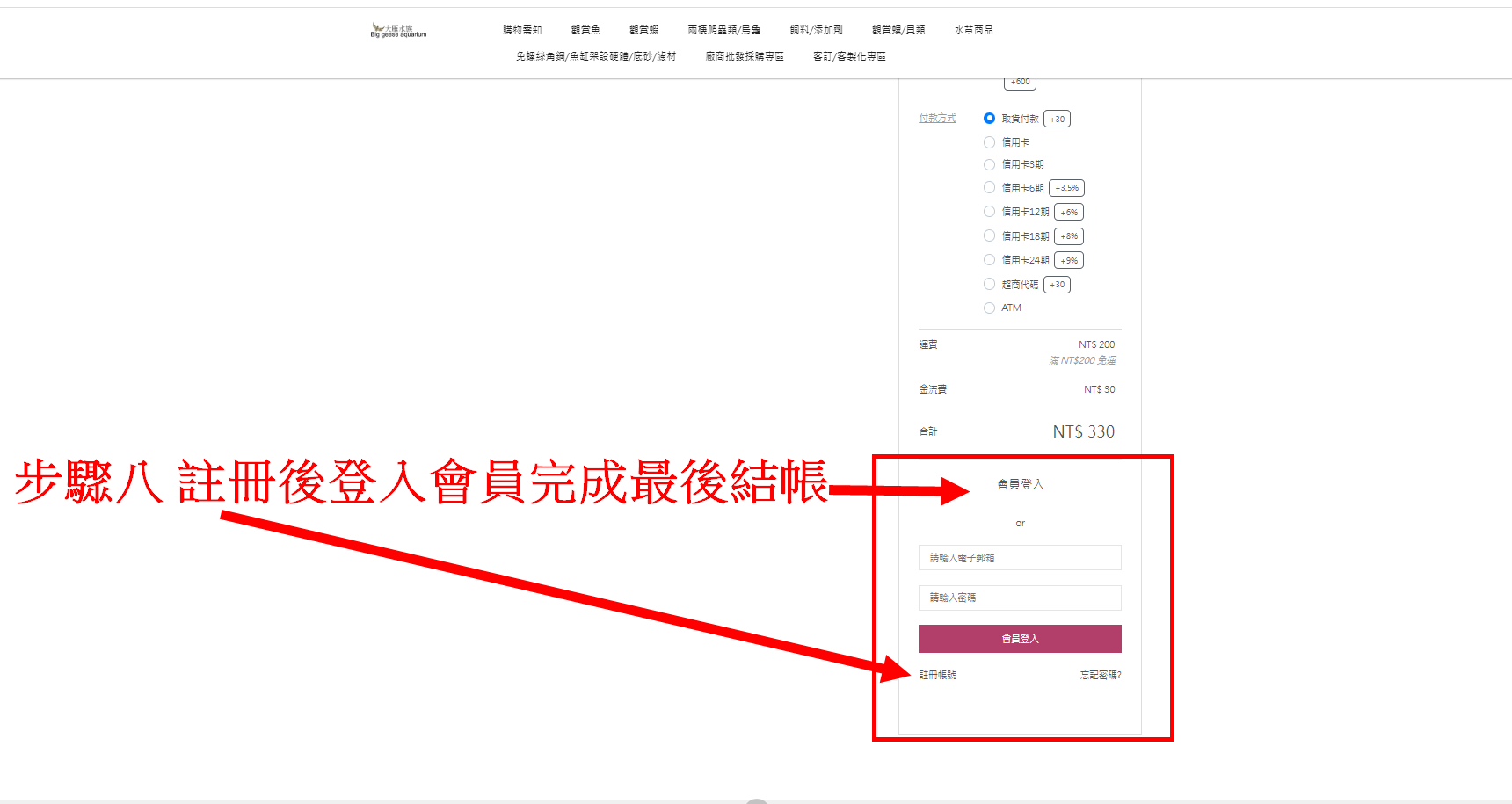Click the email input field 請輸入電子郵箱
This screenshot has width=1512, height=804.
click(1020, 558)
